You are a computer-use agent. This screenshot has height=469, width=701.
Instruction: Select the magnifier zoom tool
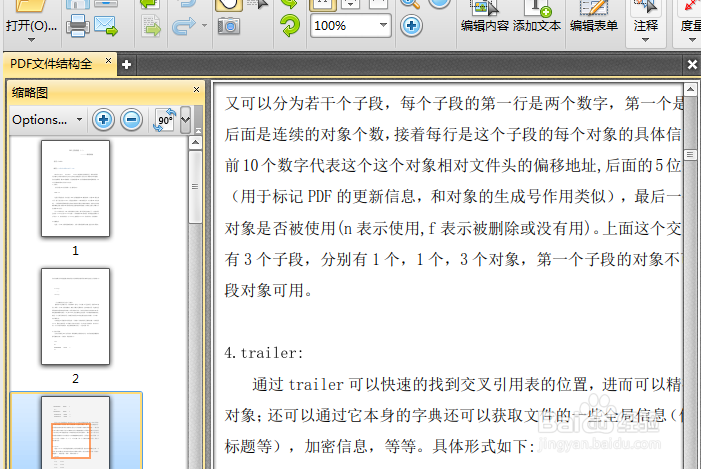pos(410,4)
